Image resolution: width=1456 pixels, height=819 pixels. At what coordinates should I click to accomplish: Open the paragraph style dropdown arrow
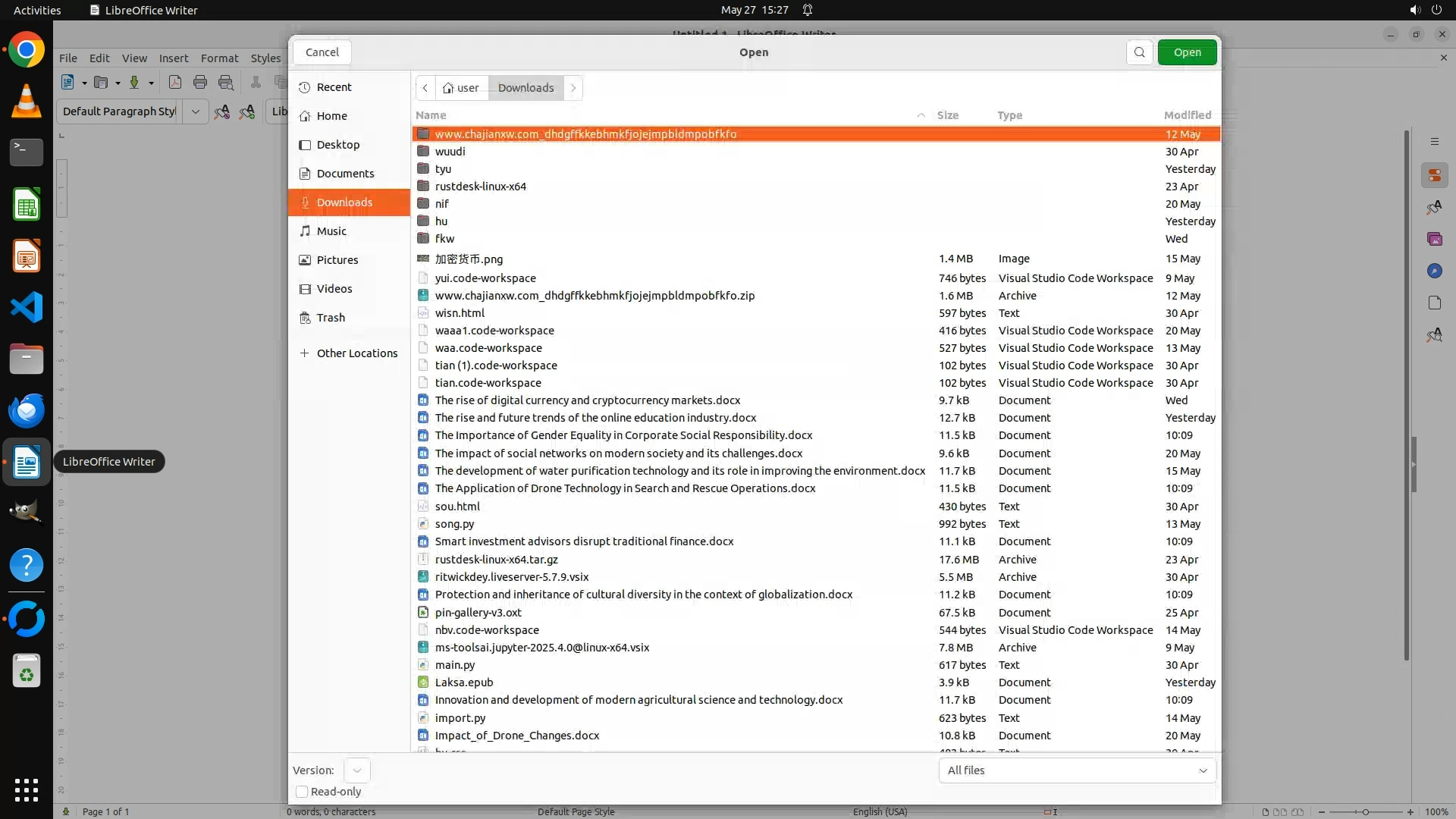tap(196, 111)
